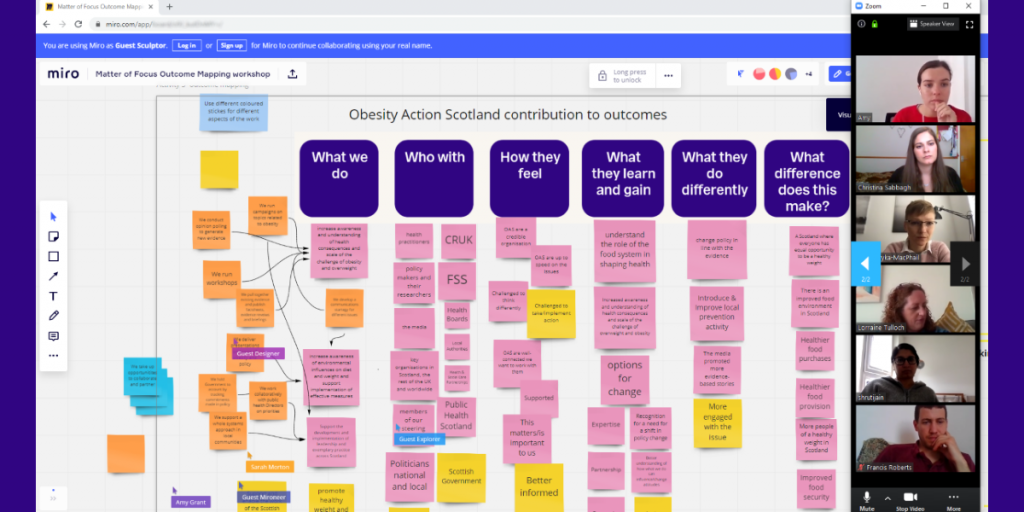Viewport: 1024px width, 512px height.
Task: Click the first red collaborator avatar
Action: 759,74
